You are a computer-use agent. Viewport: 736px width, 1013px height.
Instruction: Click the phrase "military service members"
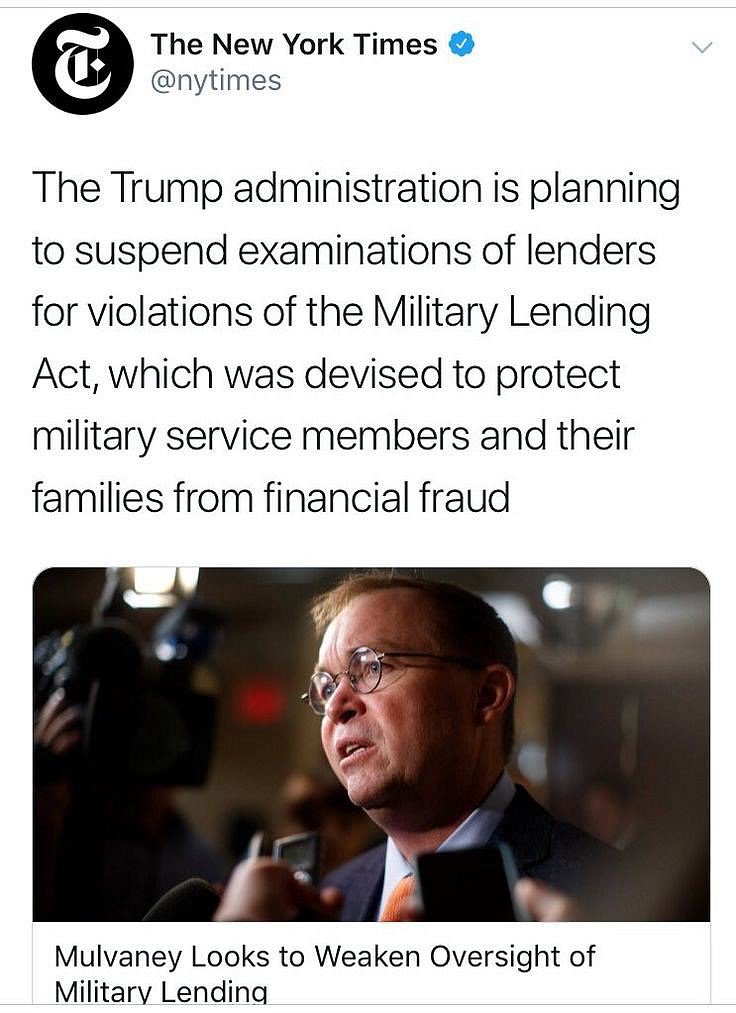(x=258, y=436)
